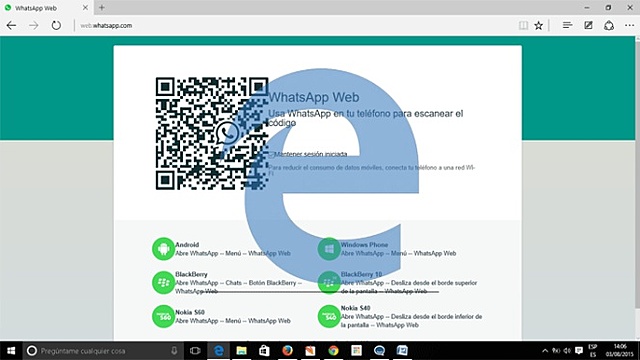Go back with the browser back arrow
This screenshot has height=360, width=640.
coord(11,25)
